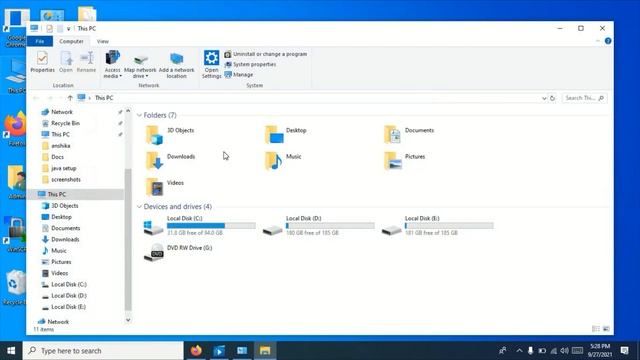Select the DVD RW Drive (G:)
Screen dimensions: 640x360
pyautogui.click(x=178, y=252)
